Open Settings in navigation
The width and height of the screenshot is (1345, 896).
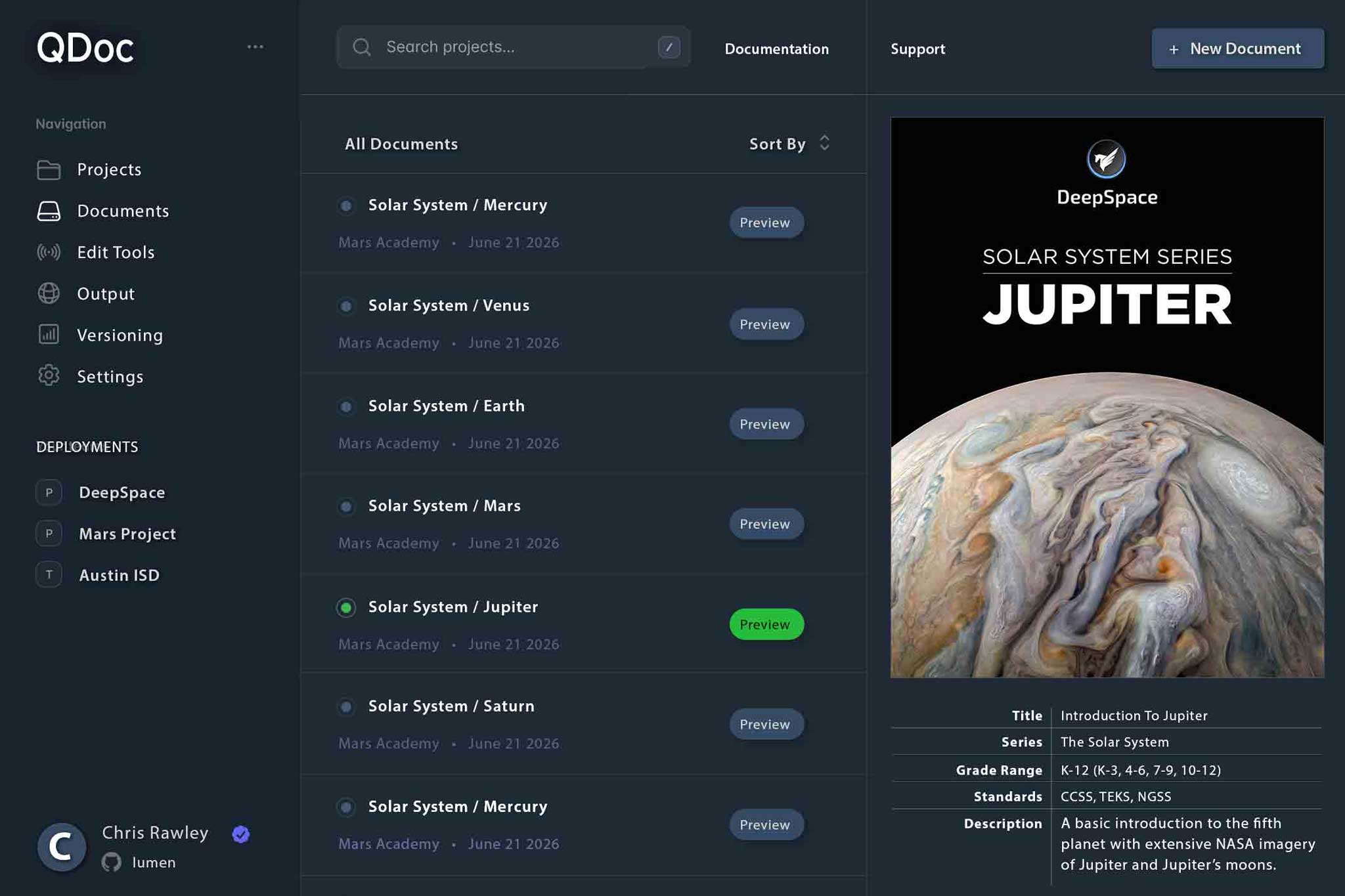coord(110,376)
